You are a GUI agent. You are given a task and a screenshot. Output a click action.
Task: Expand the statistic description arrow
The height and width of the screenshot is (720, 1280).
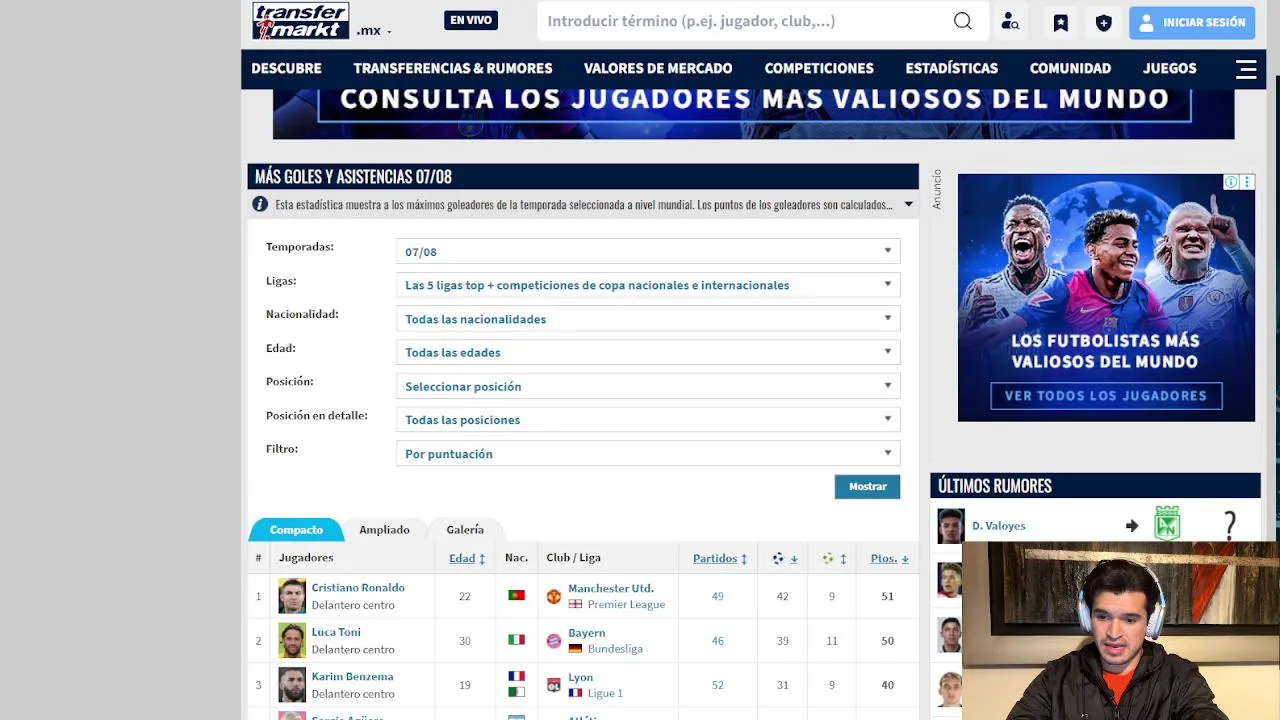[908, 204]
